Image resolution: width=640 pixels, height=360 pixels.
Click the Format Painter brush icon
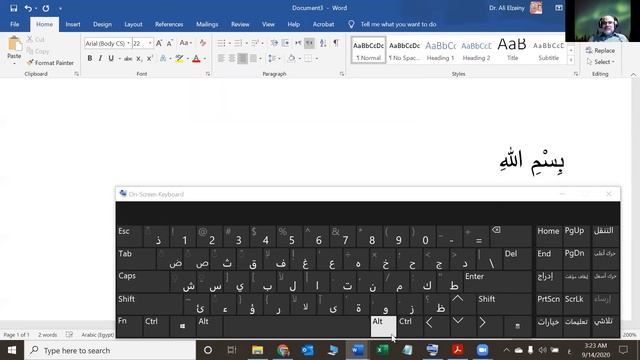click(x=30, y=63)
